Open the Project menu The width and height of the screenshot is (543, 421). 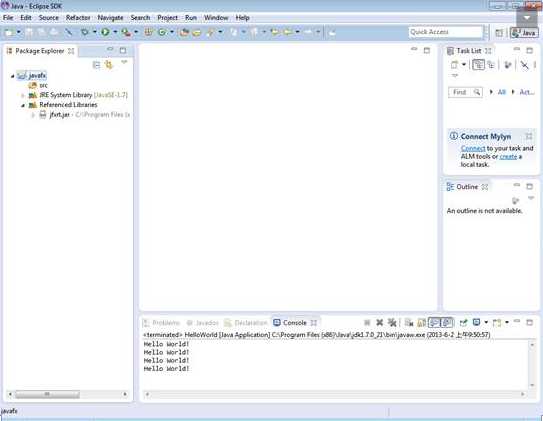167,18
